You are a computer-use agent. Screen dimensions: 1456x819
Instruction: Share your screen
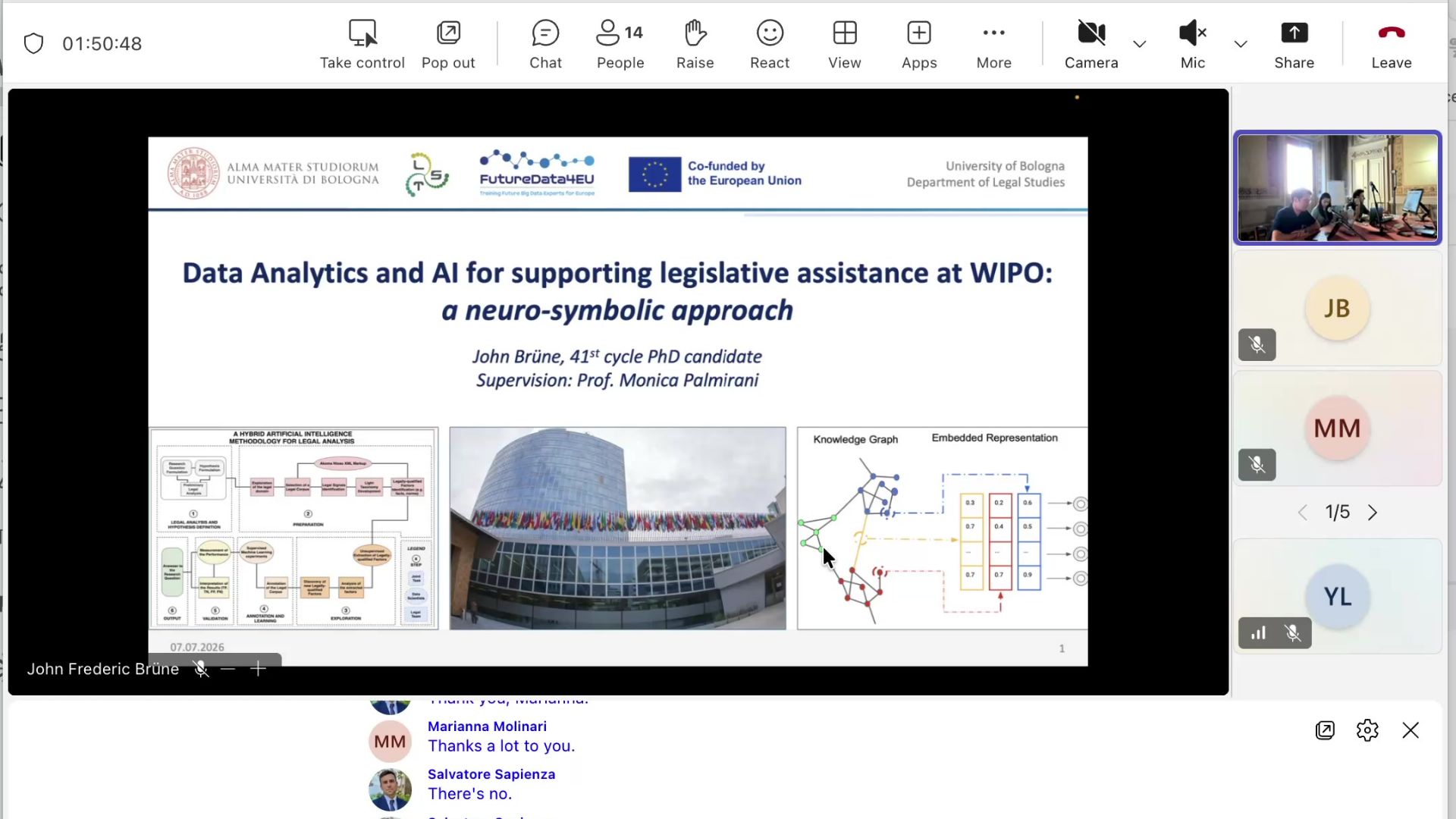[x=1294, y=44]
